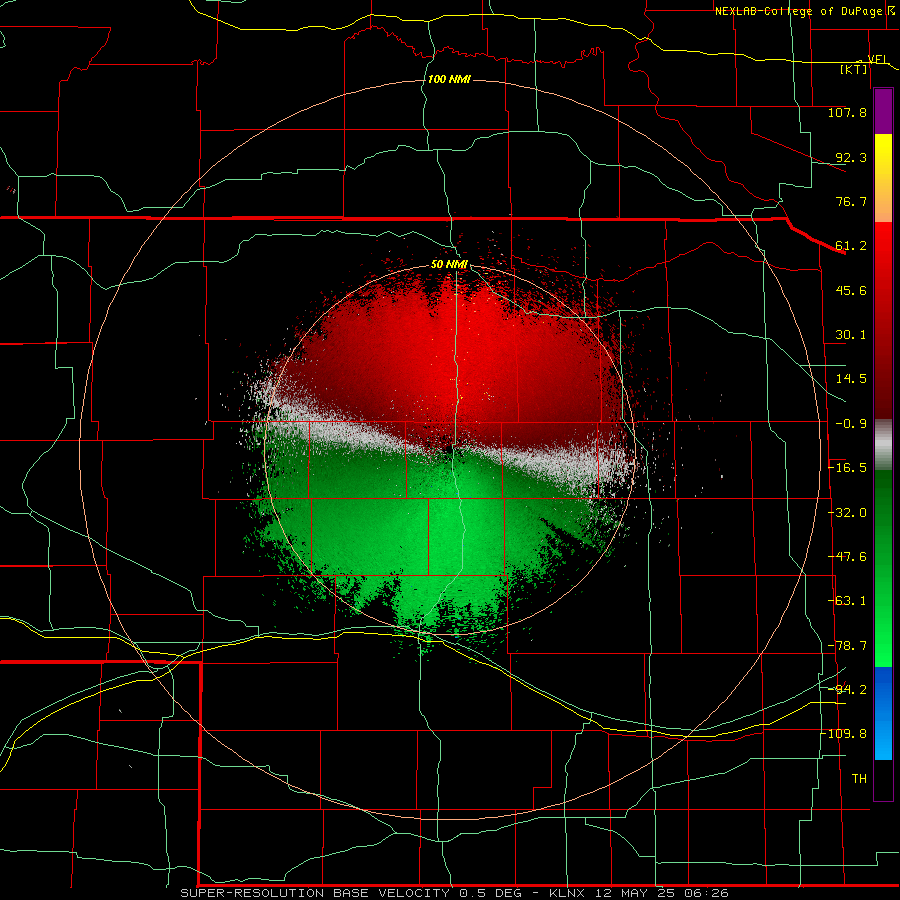900x900 pixels.
Task: Click the yellow-orange segment of the color bar
Action: pyautogui.click(x=883, y=178)
